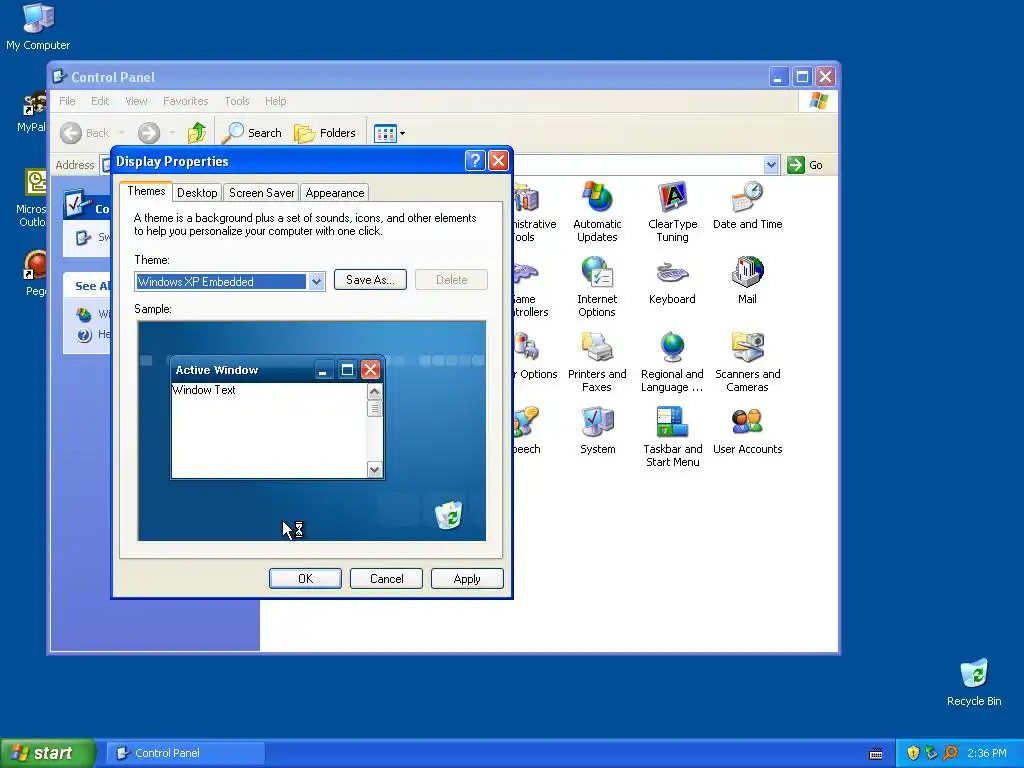Viewport: 1024px width, 768px height.
Task: Select the Recycle Bin desktop icon
Action: coord(974,682)
